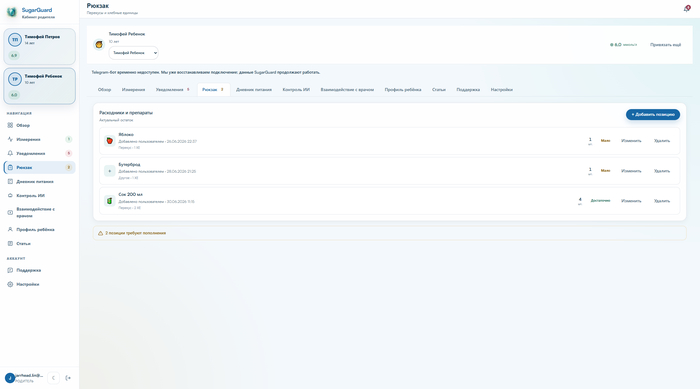The image size is (700, 389).
Task: Open the Статьи tab
Action: click(x=439, y=90)
